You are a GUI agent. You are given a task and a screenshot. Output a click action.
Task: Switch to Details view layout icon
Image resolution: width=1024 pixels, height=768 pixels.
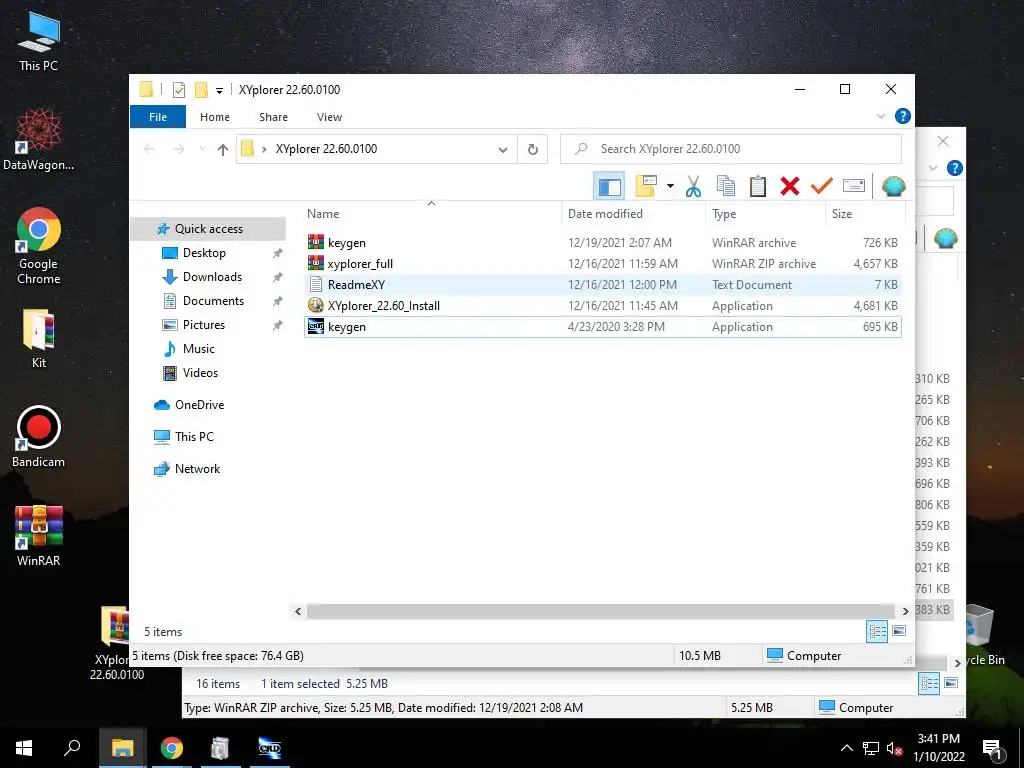click(877, 631)
